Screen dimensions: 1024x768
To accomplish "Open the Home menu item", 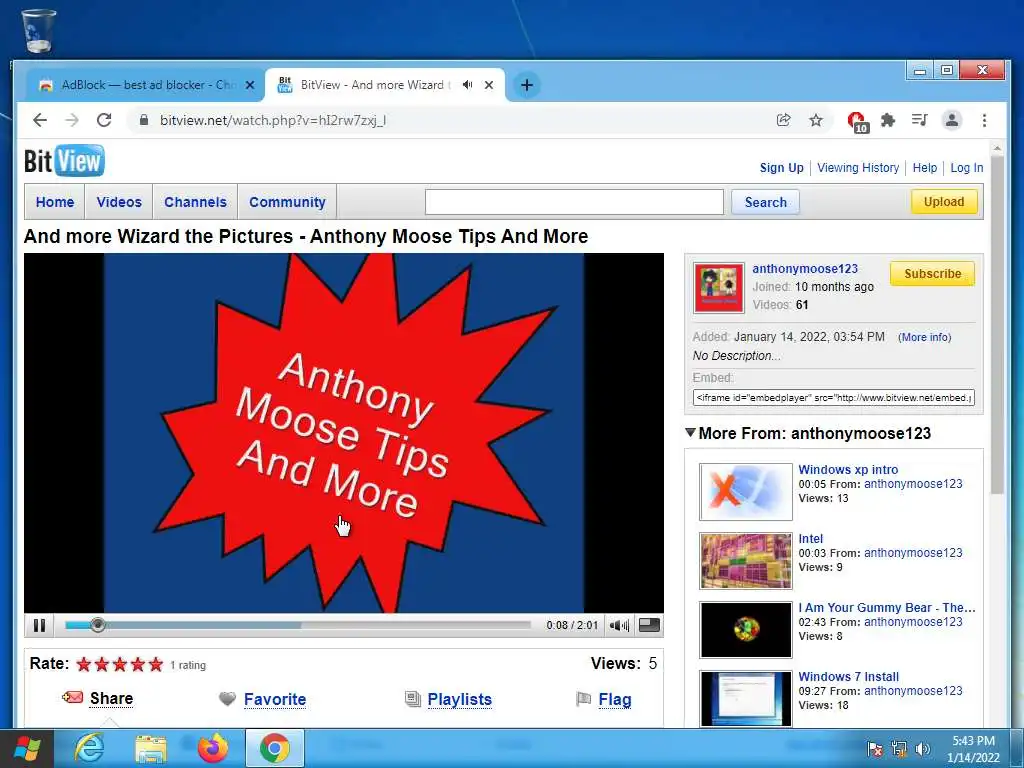I will (55, 202).
